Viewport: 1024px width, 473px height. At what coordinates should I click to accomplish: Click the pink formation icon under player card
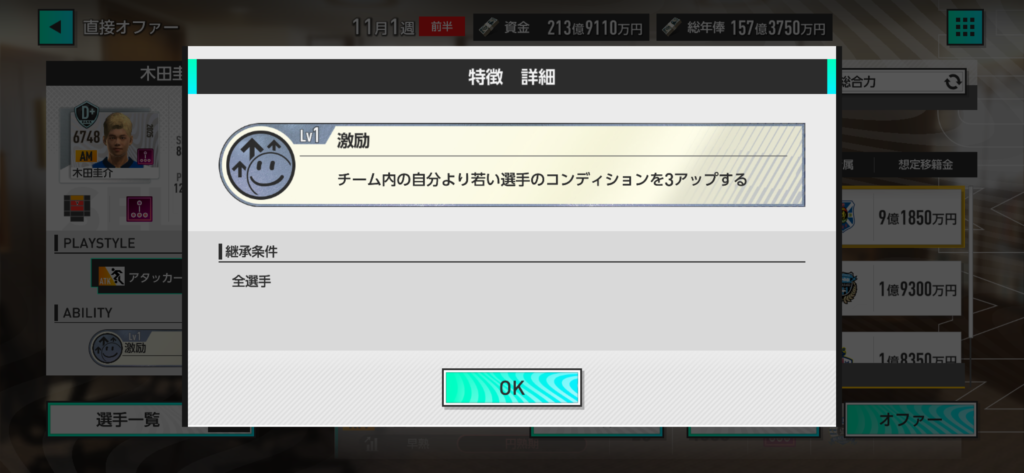(140, 208)
